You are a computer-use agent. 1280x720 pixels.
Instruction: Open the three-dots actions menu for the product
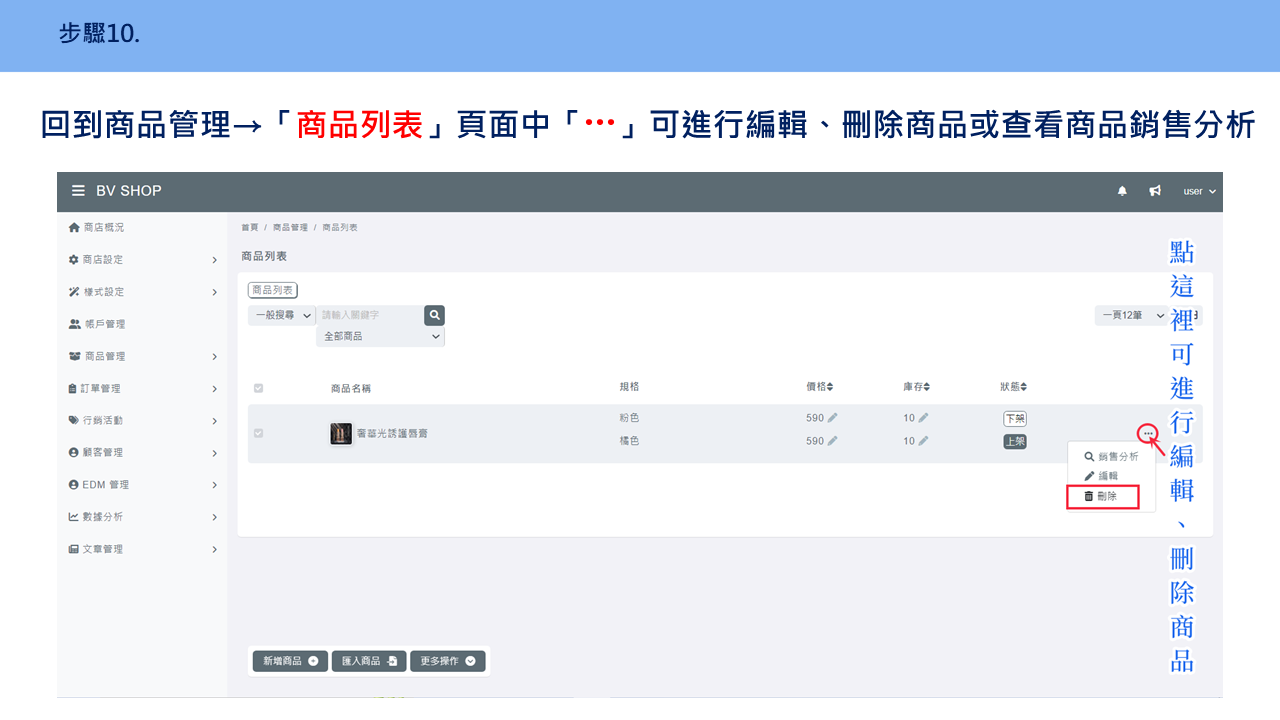tap(1148, 433)
